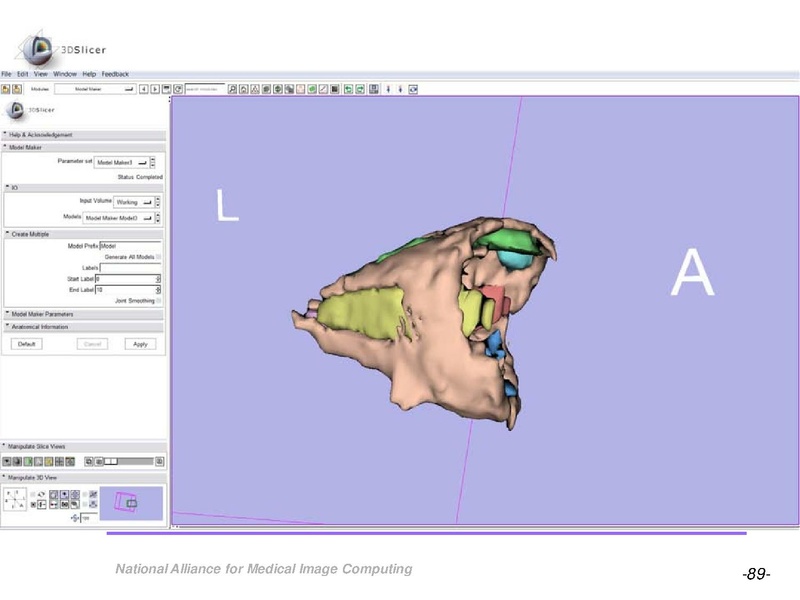The width and height of the screenshot is (800, 600).
Task: Click the green Redo arrow icon
Action: pyautogui.click(x=360, y=89)
